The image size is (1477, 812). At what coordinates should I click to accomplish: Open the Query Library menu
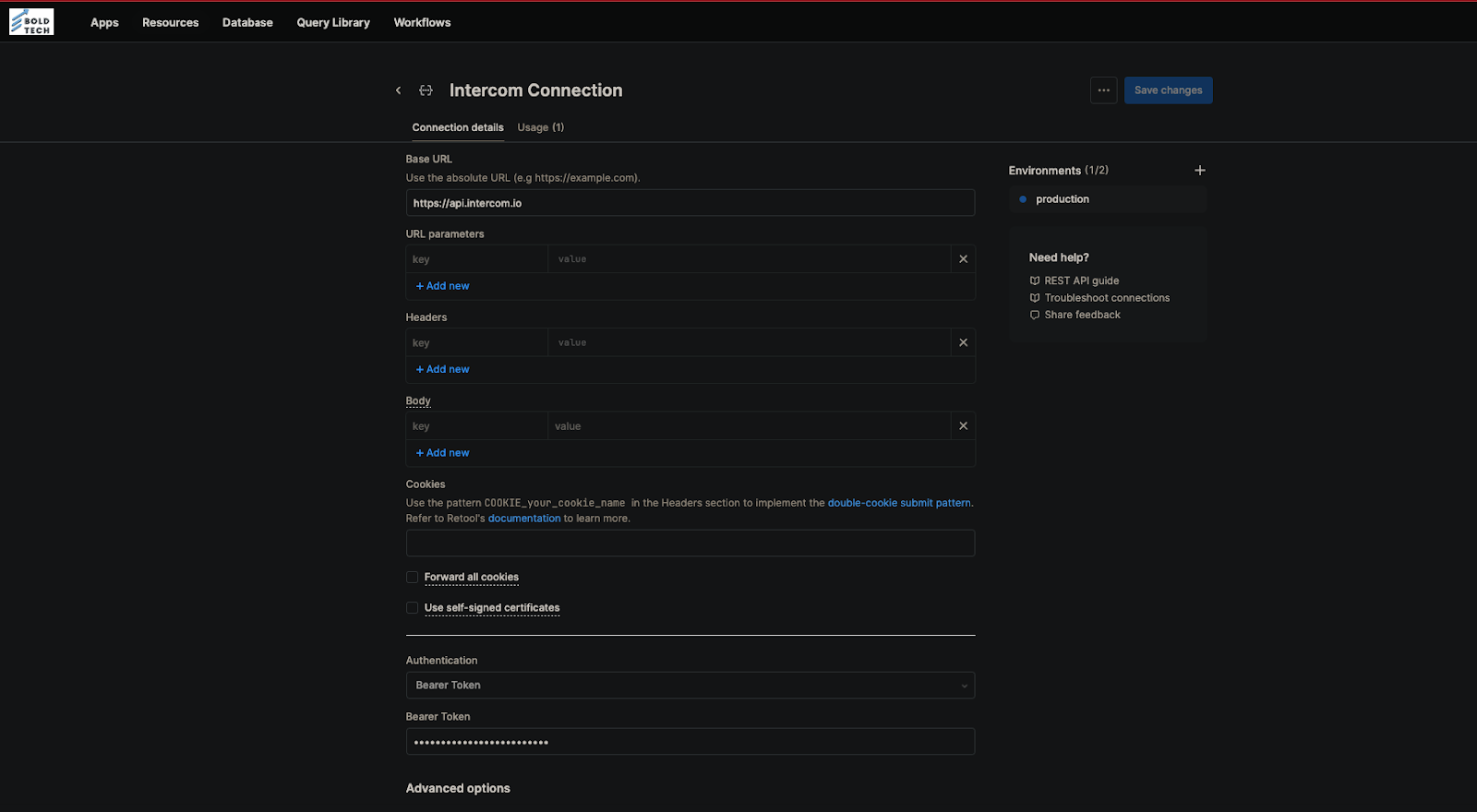333,22
